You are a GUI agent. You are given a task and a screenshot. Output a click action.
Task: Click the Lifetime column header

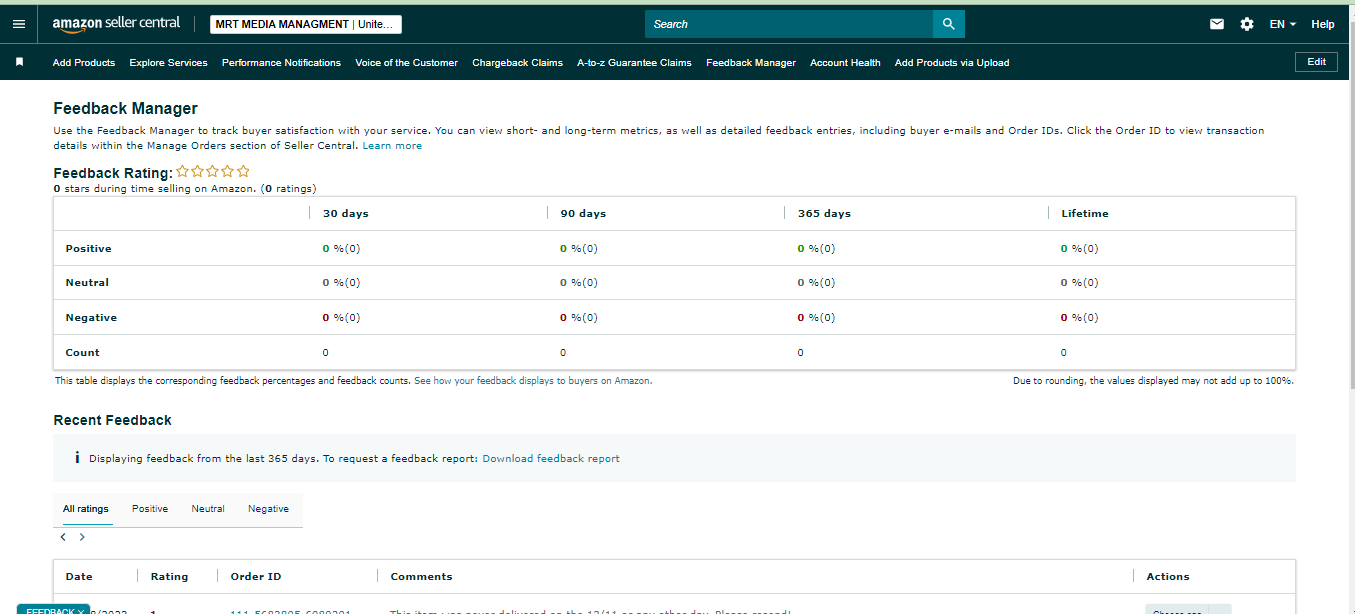(1085, 213)
